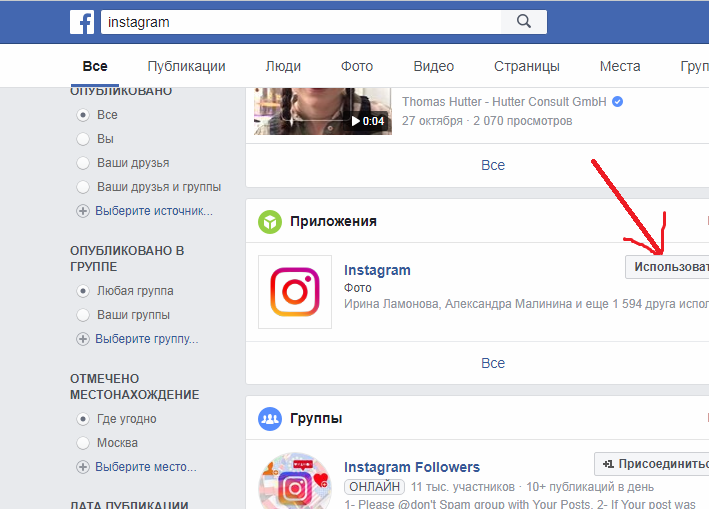The width and height of the screenshot is (709, 509).
Task: Open the Instagram Followers group avatar
Action: tap(295, 481)
